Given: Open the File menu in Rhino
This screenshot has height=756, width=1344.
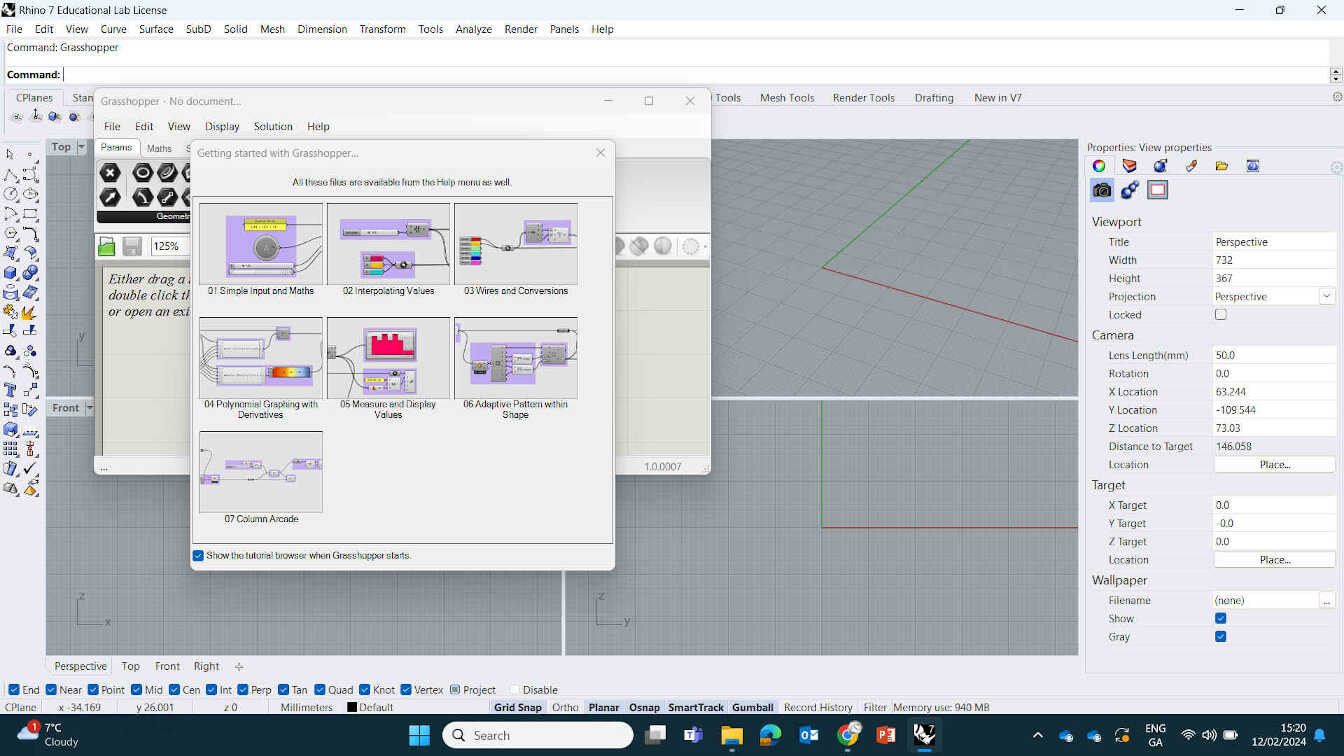Looking at the screenshot, I should (x=14, y=29).
